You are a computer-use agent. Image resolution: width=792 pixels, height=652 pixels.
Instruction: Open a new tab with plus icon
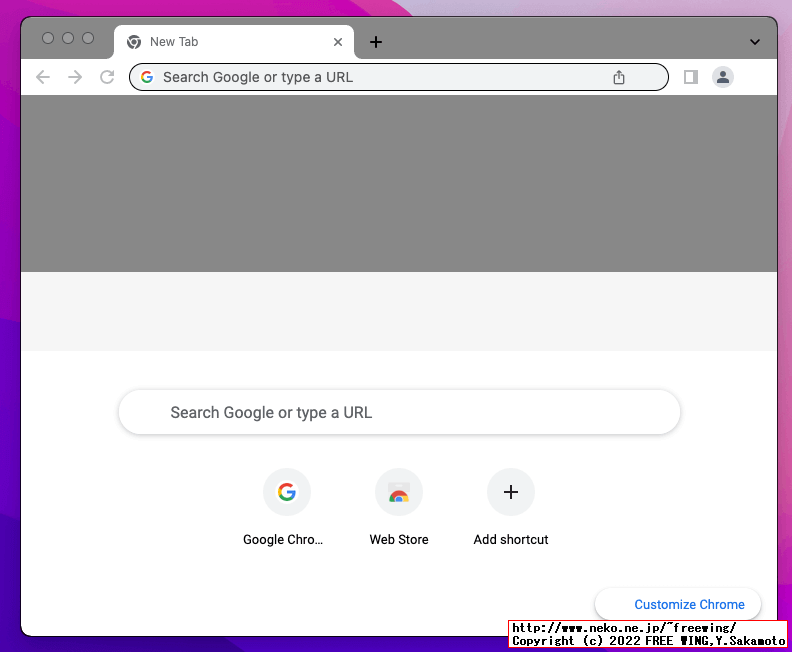tap(376, 42)
